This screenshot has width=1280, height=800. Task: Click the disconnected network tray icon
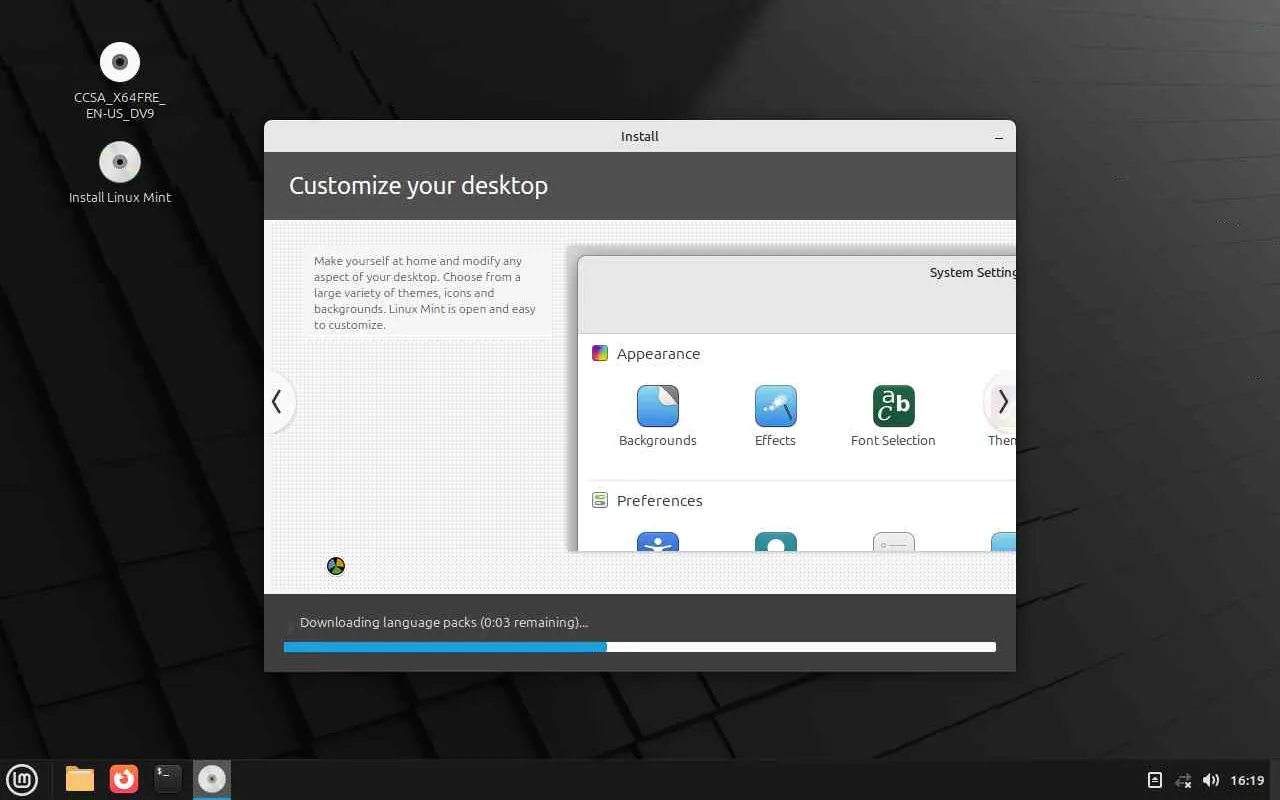pos(1184,780)
